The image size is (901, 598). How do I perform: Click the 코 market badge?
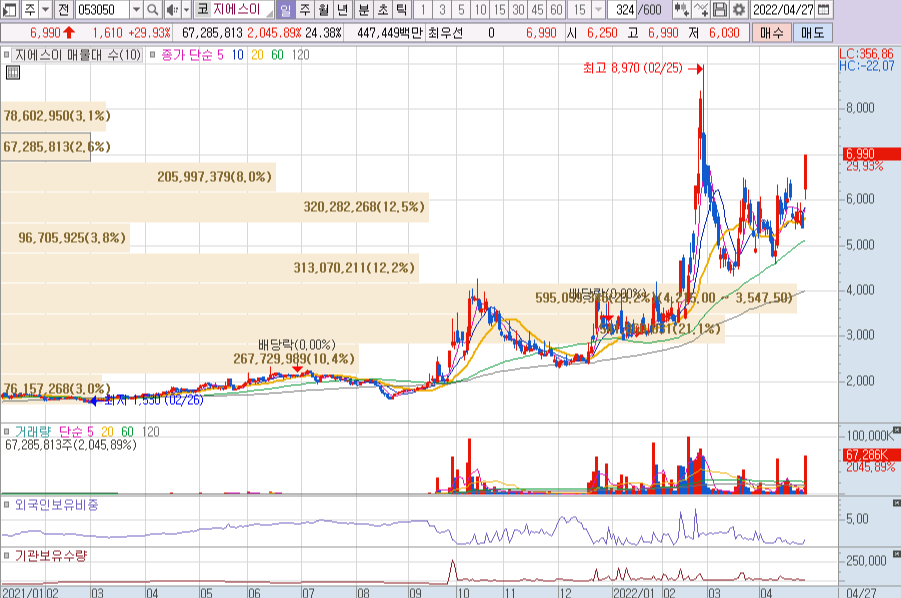[x=202, y=9]
